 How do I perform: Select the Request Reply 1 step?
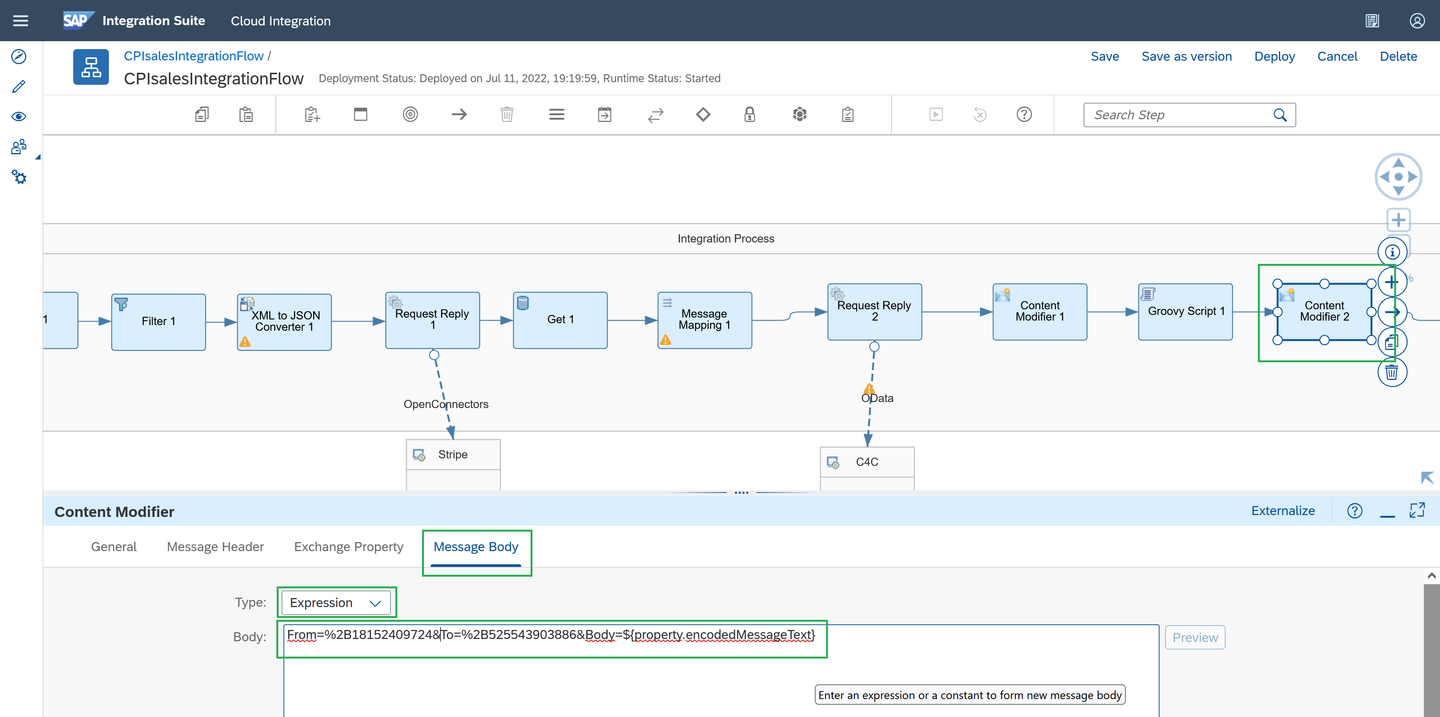pos(432,320)
